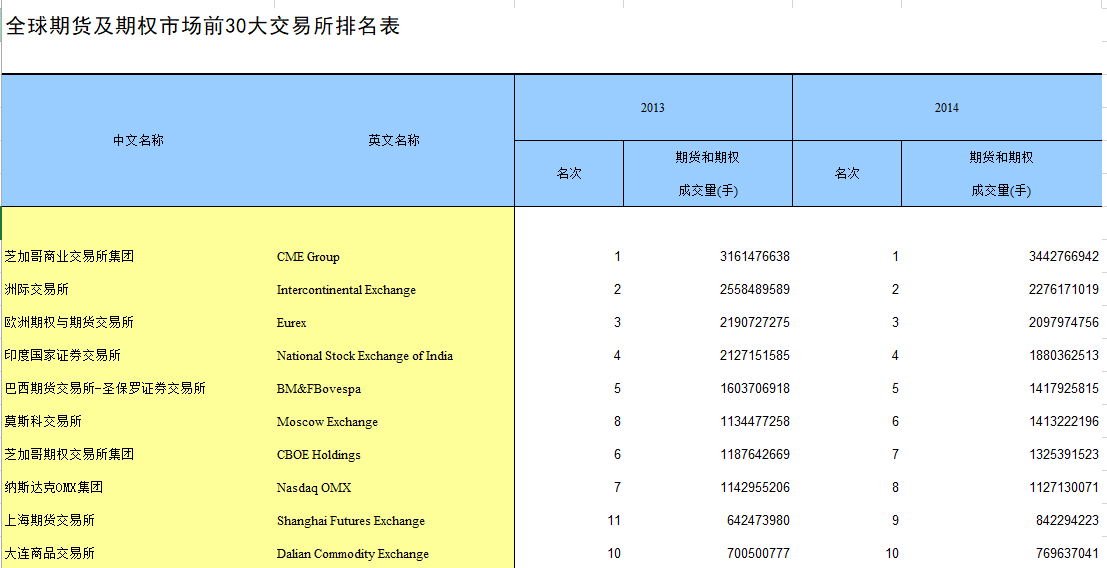Click the value 642473980
The width and height of the screenshot is (1107, 568).
pyautogui.click(x=758, y=520)
